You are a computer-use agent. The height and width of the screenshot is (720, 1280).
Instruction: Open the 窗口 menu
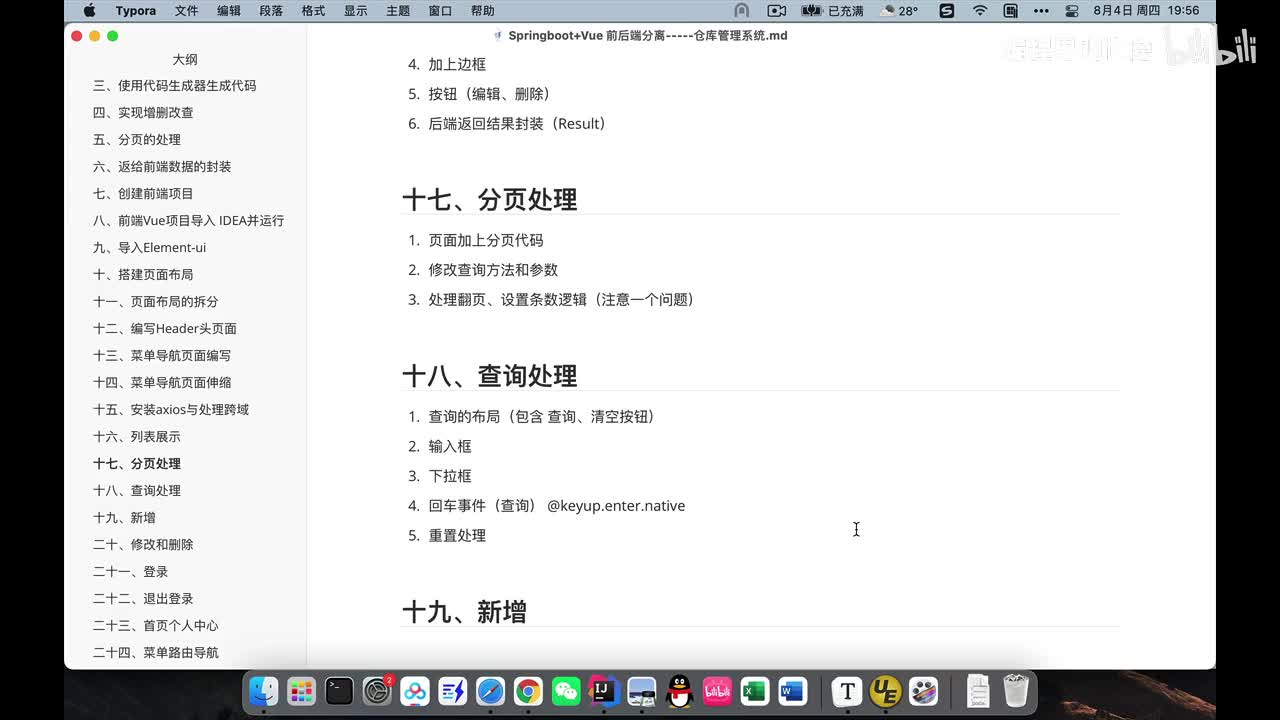(440, 11)
